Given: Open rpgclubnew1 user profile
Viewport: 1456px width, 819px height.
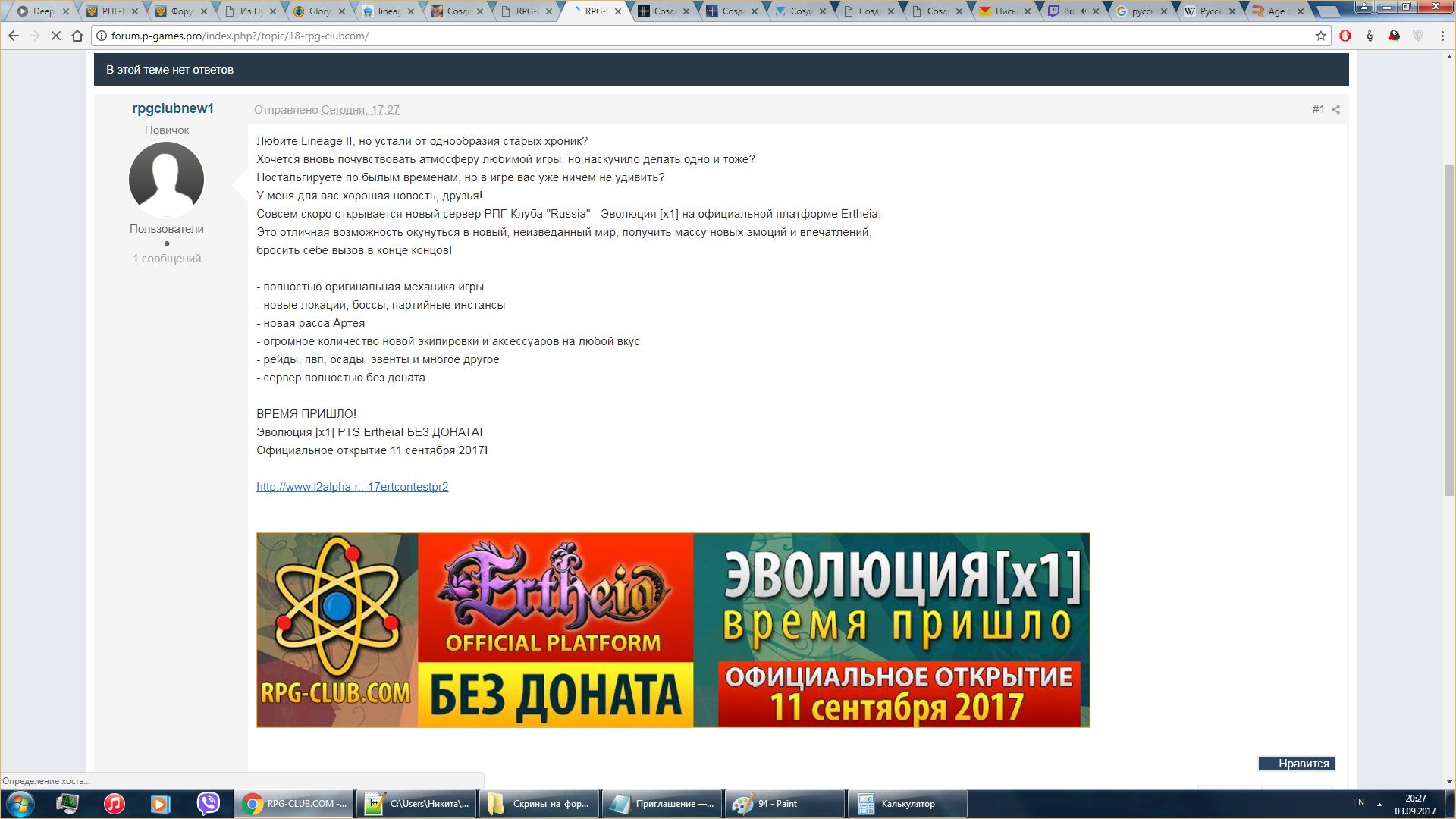Looking at the screenshot, I should coord(173,108).
